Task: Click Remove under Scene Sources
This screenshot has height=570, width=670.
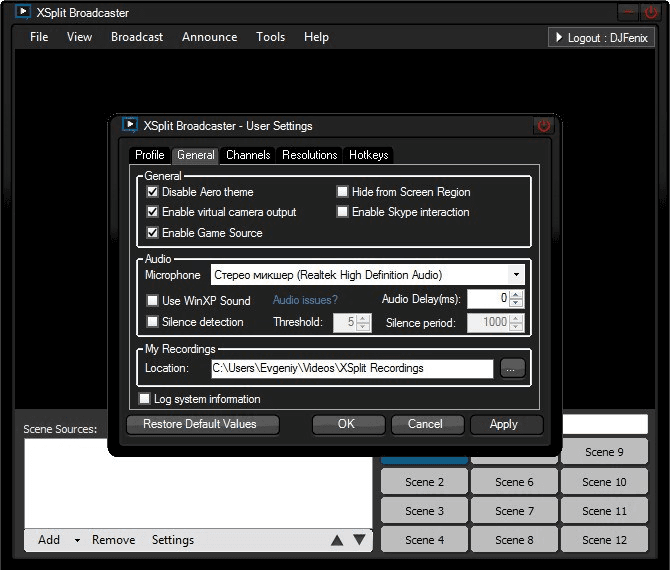Action: click(x=113, y=541)
